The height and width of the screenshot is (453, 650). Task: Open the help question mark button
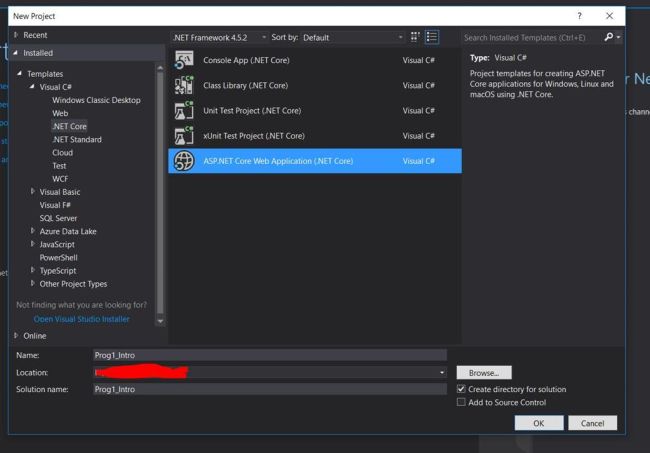580,16
